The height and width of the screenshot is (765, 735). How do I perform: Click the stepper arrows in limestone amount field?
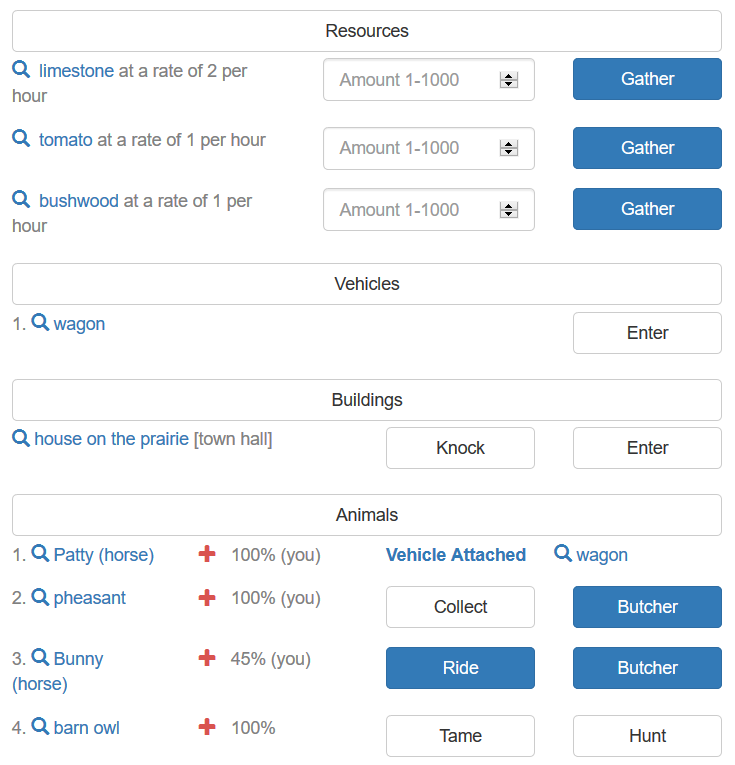(x=509, y=80)
